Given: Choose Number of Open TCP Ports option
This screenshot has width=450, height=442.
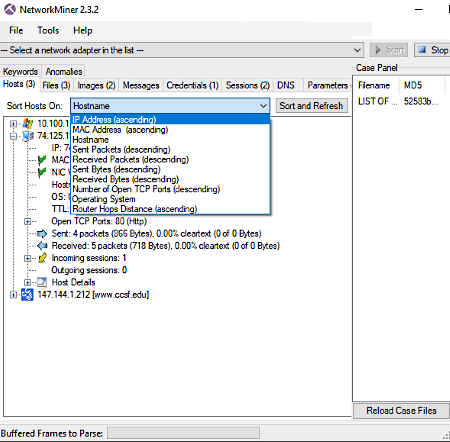Looking at the screenshot, I should (170, 189).
